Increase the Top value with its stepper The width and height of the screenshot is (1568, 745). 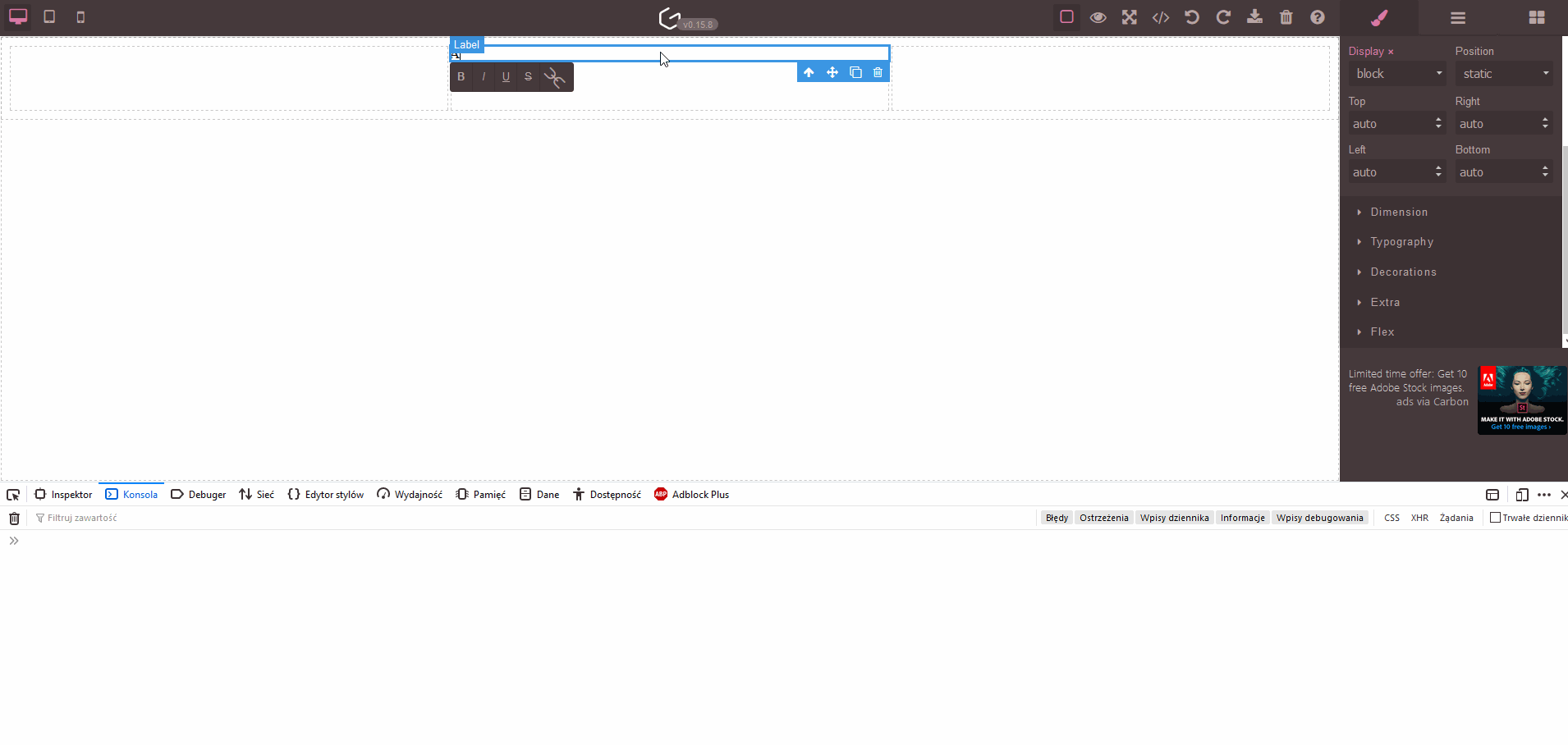tap(1440, 120)
